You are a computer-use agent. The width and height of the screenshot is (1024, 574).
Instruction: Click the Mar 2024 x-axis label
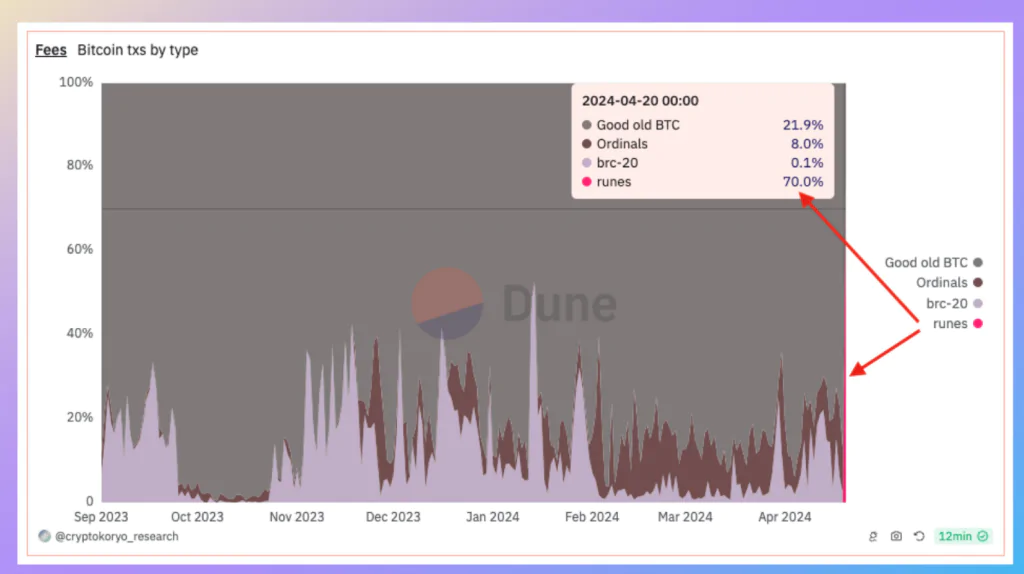[685, 517]
